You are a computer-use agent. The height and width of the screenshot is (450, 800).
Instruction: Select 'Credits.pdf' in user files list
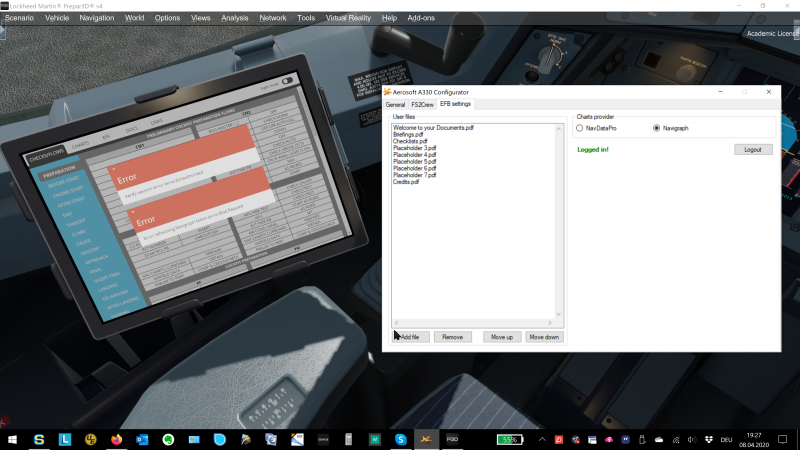(x=406, y=182)
